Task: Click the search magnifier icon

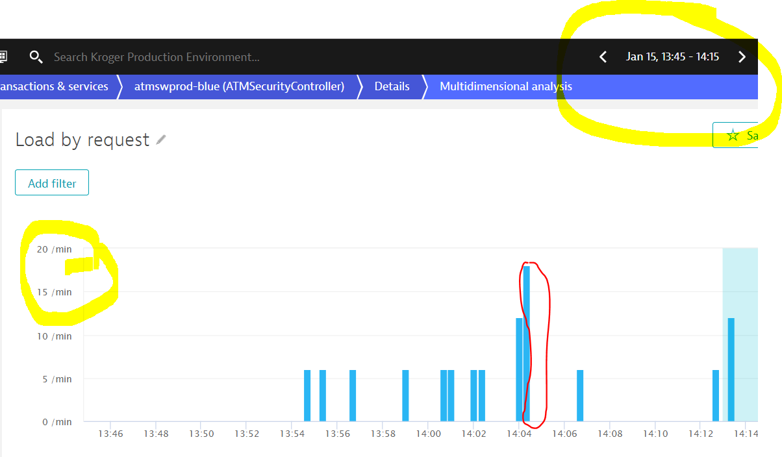Action: pyautogui.click(x=35, y=57)
